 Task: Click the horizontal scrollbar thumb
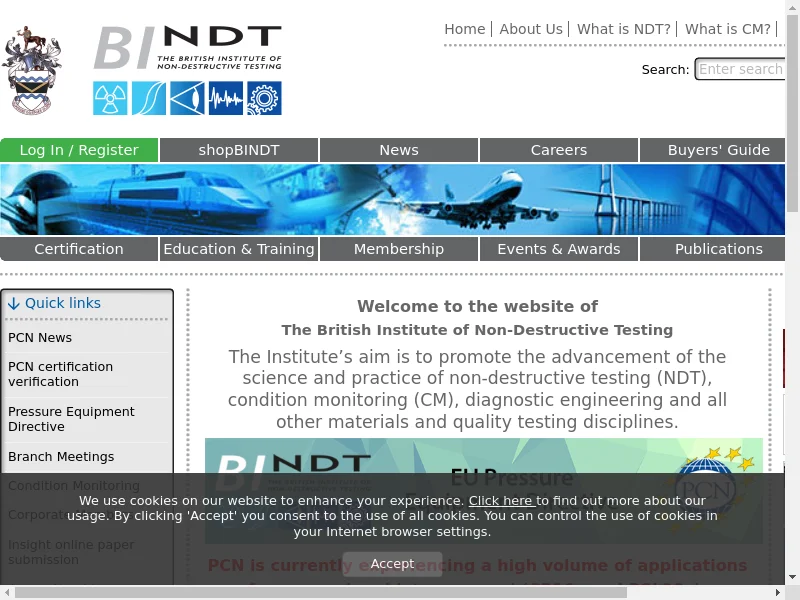coord(321,592)
